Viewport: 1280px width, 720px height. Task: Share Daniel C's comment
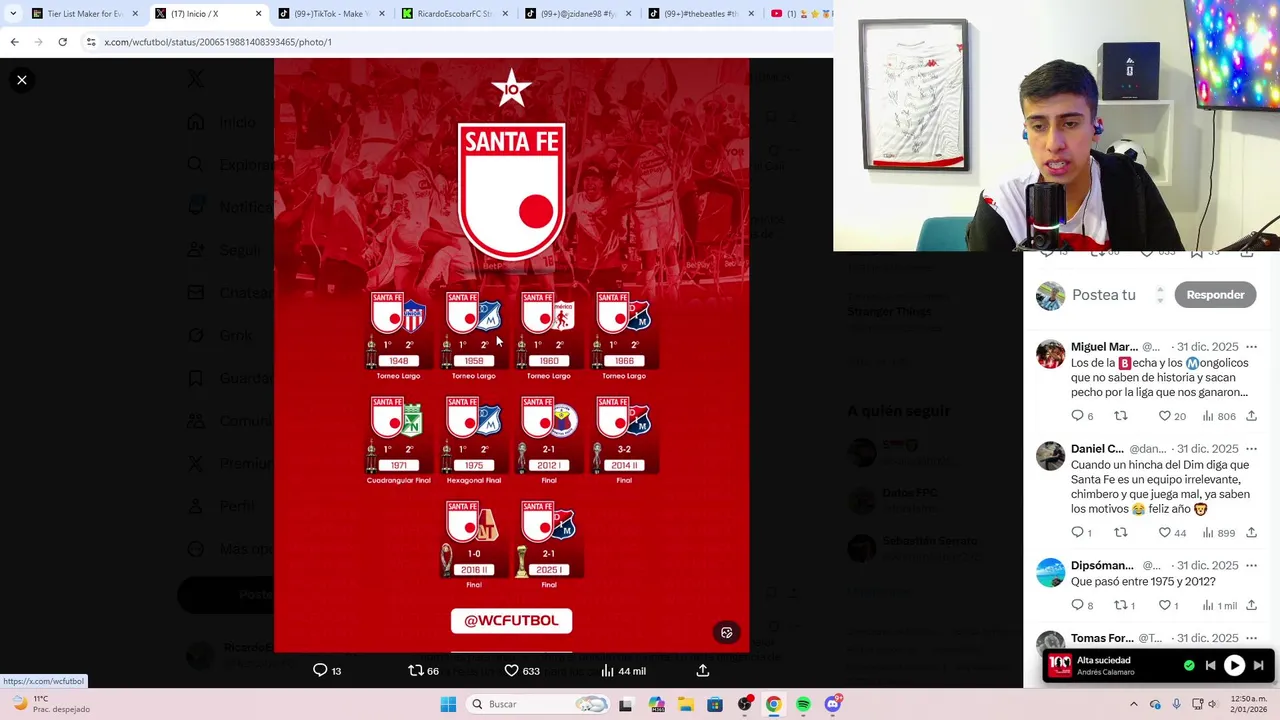click(x=1251, y=533)
